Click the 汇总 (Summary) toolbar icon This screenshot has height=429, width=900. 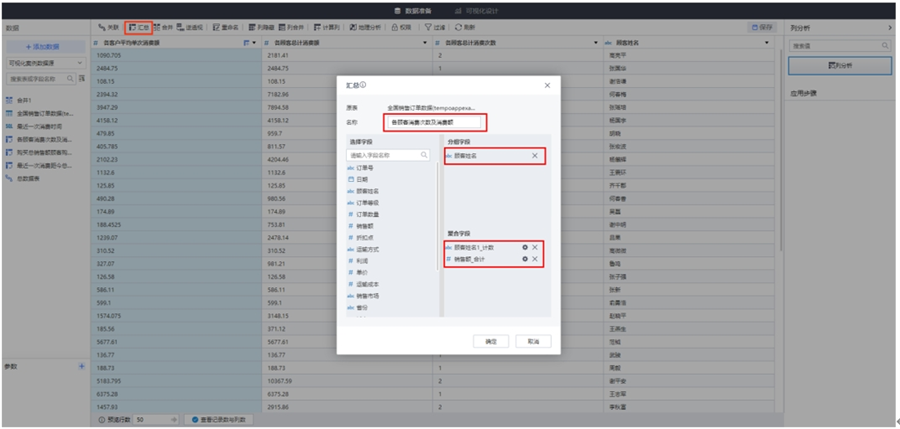(x=139, y=28)
